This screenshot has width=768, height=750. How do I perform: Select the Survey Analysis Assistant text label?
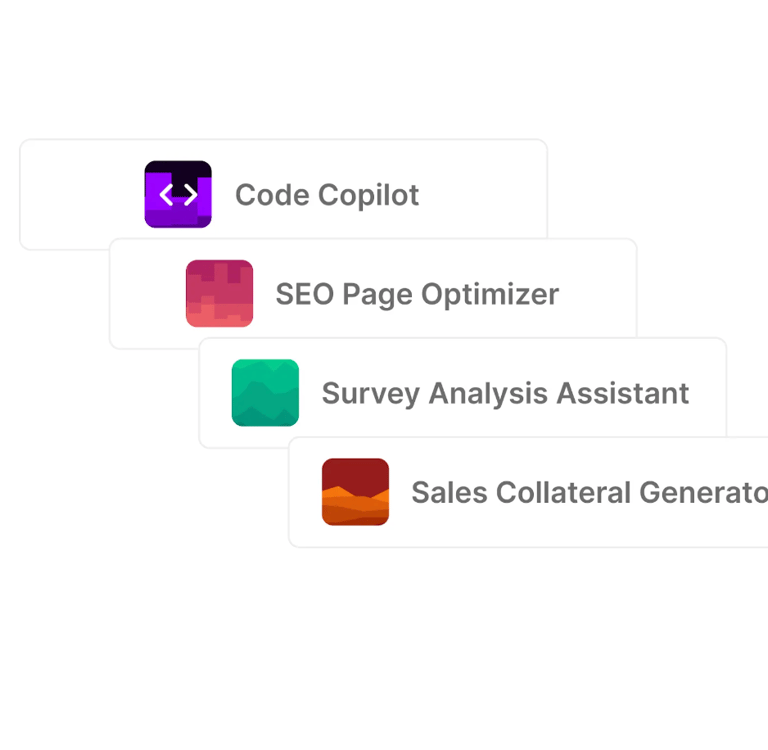coord(505,393)
